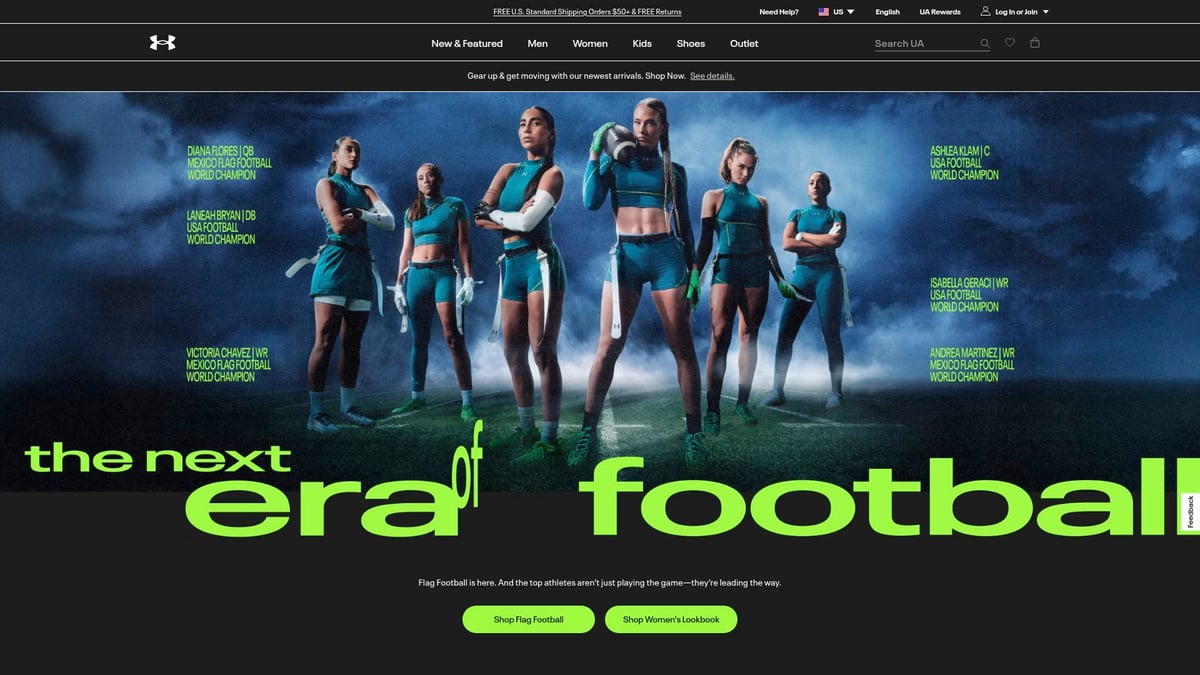Open the shopping bag icon
Screen dimensions: 1200x675
(x=1035, y=43)
